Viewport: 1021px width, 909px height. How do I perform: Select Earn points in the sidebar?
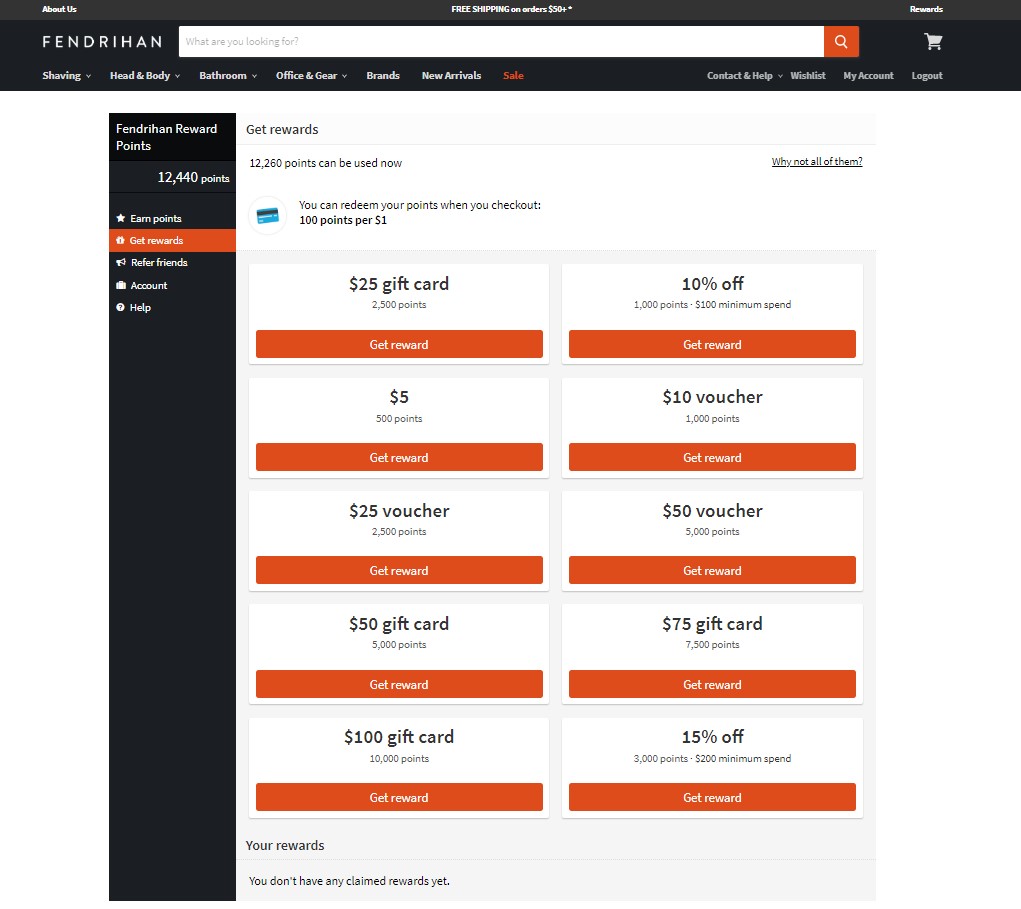(x=172, y=218)
